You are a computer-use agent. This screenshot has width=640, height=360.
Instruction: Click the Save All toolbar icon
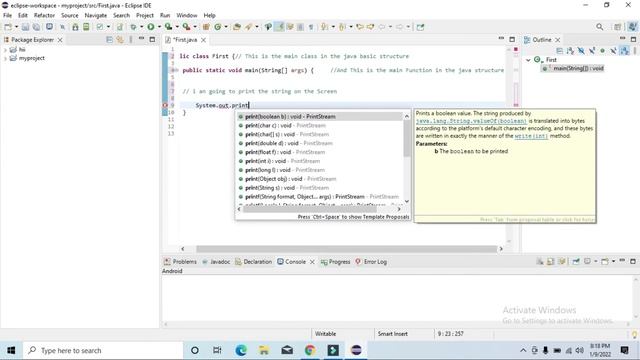tap(36, 27)
